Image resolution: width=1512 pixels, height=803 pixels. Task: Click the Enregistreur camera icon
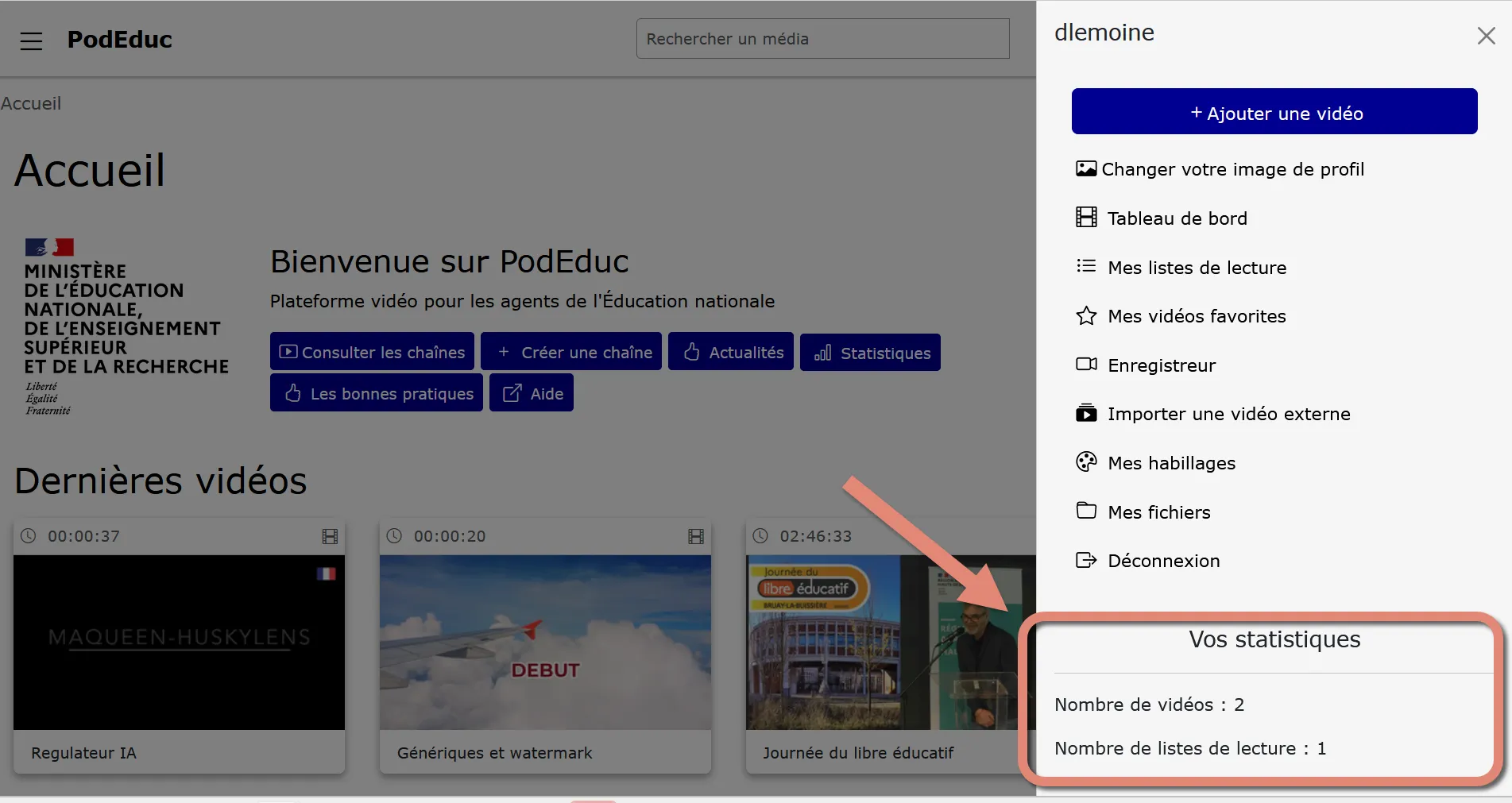(1086, 364)
